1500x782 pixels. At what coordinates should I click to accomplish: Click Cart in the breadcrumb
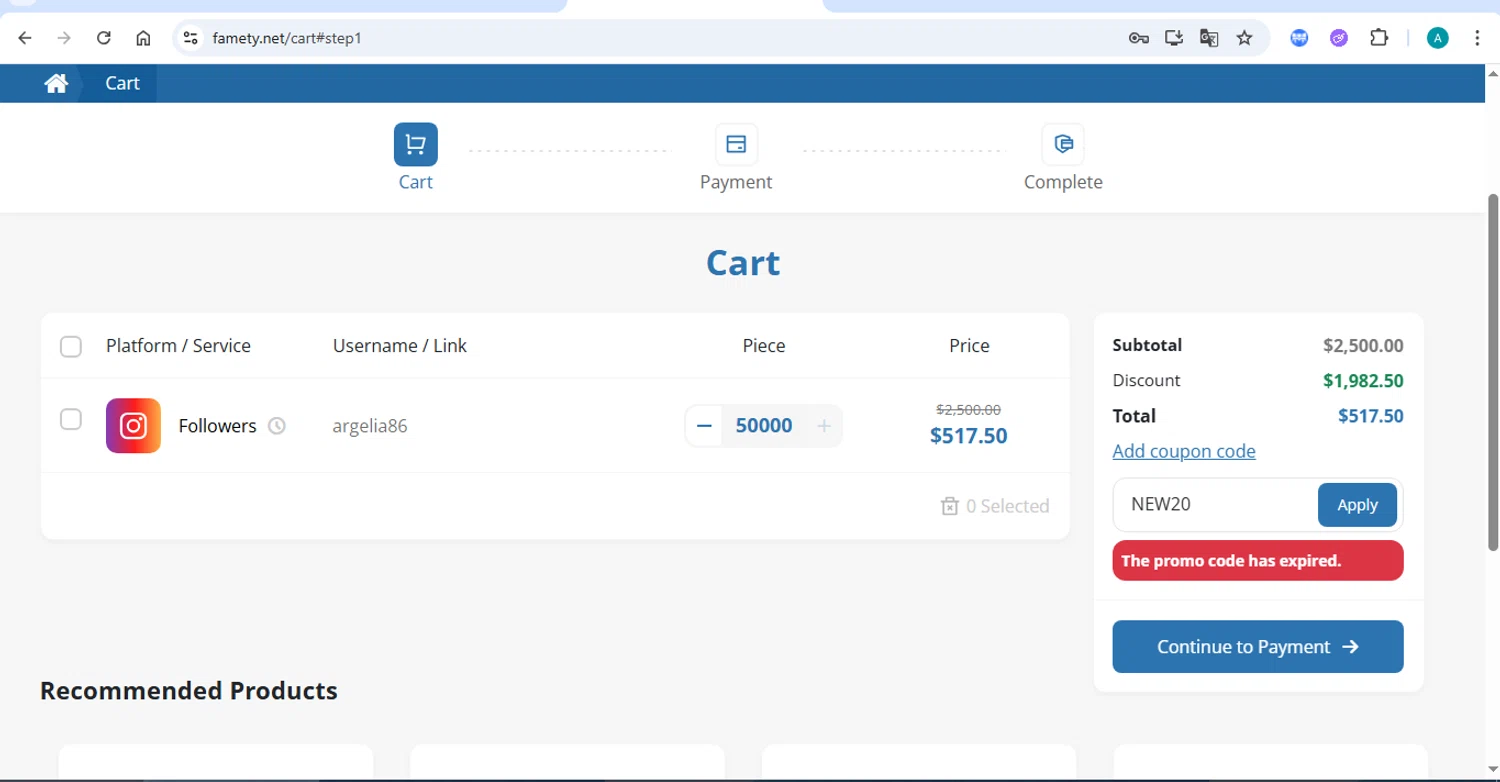coord(122,83)
